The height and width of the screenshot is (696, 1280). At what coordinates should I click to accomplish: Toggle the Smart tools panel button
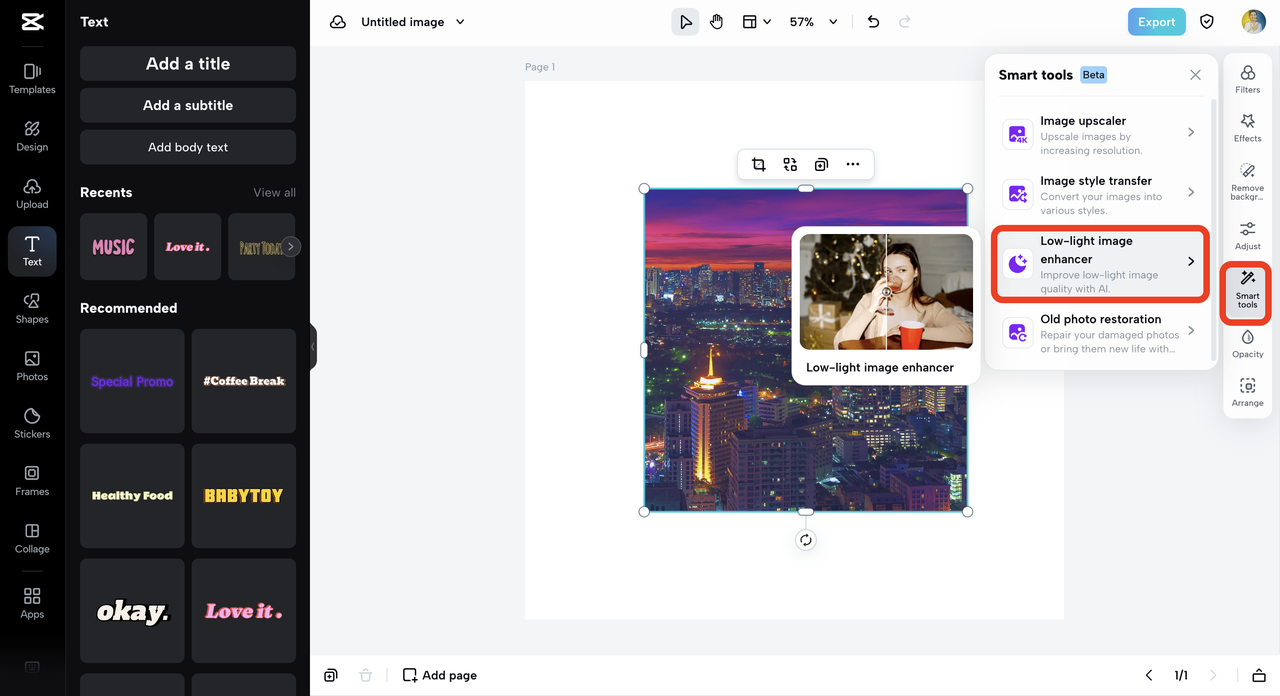tap(1247, 290)
